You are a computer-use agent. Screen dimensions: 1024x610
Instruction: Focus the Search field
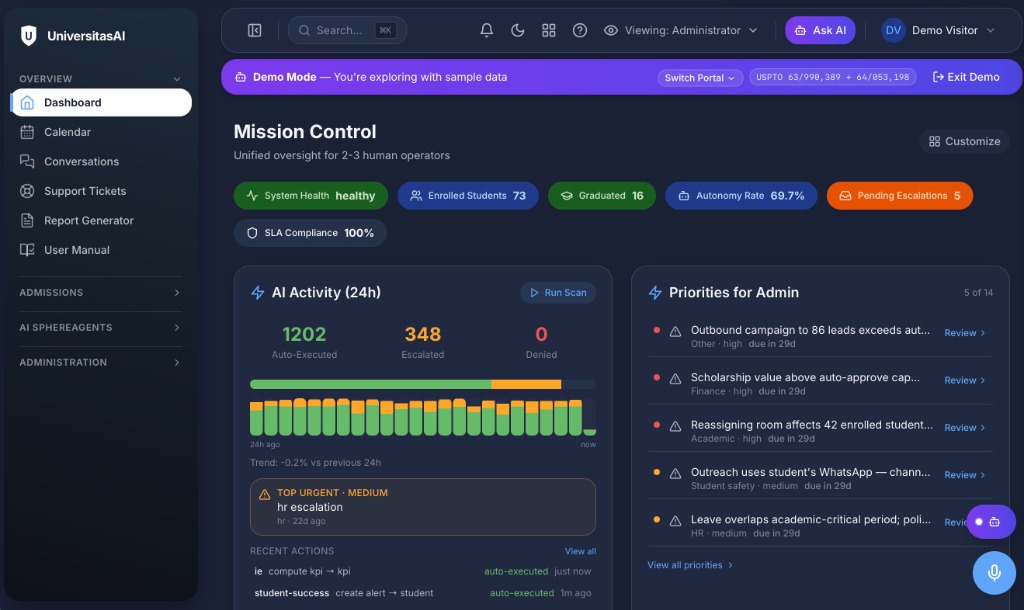(347, 30)
